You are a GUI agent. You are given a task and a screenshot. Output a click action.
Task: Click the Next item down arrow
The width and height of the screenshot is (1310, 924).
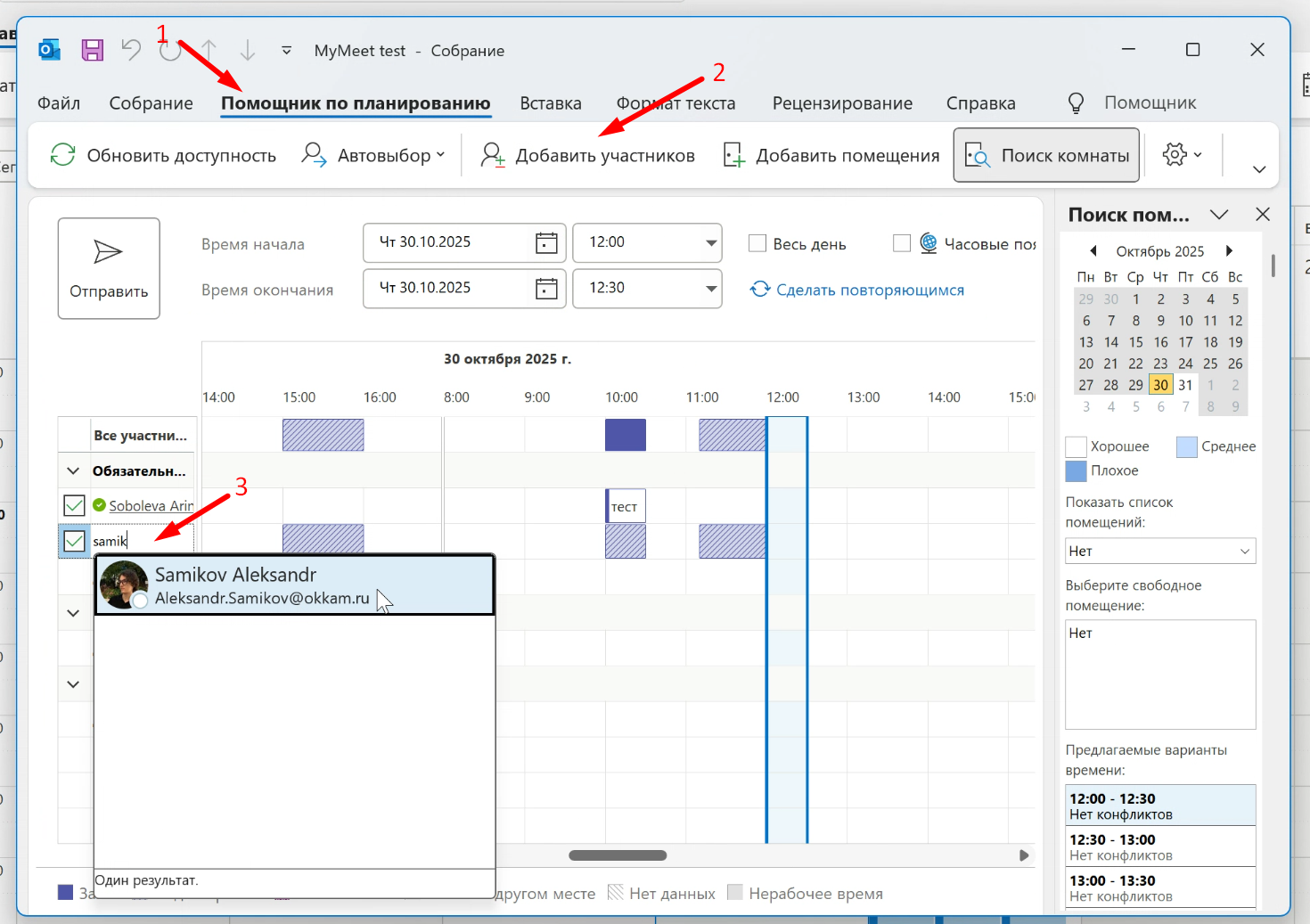(x=248, y=50)
